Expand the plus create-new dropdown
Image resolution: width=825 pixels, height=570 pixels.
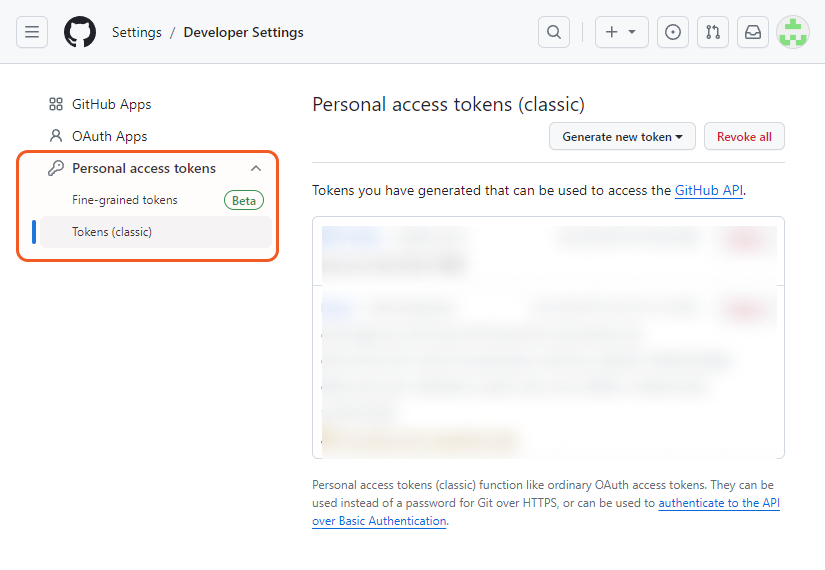pos(621,32)
